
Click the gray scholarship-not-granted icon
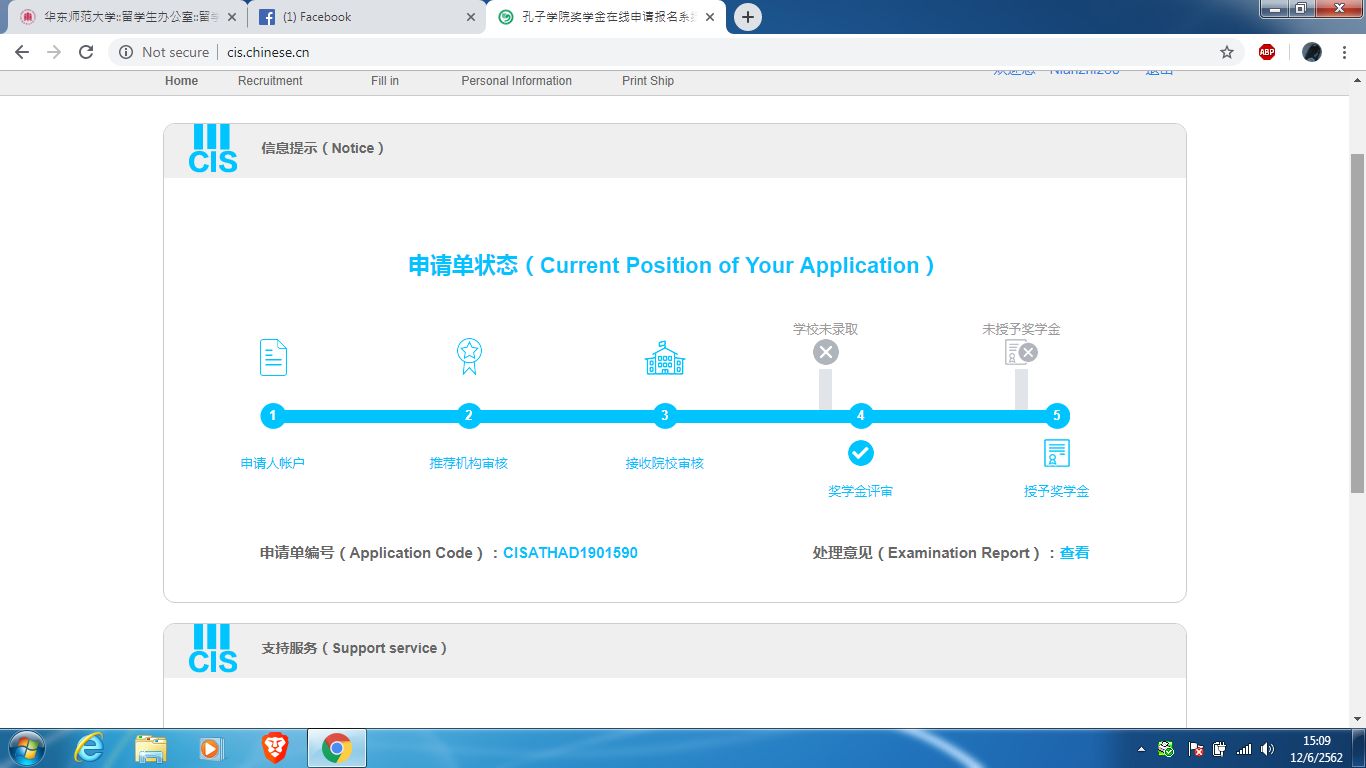[x=1021, y=352]
